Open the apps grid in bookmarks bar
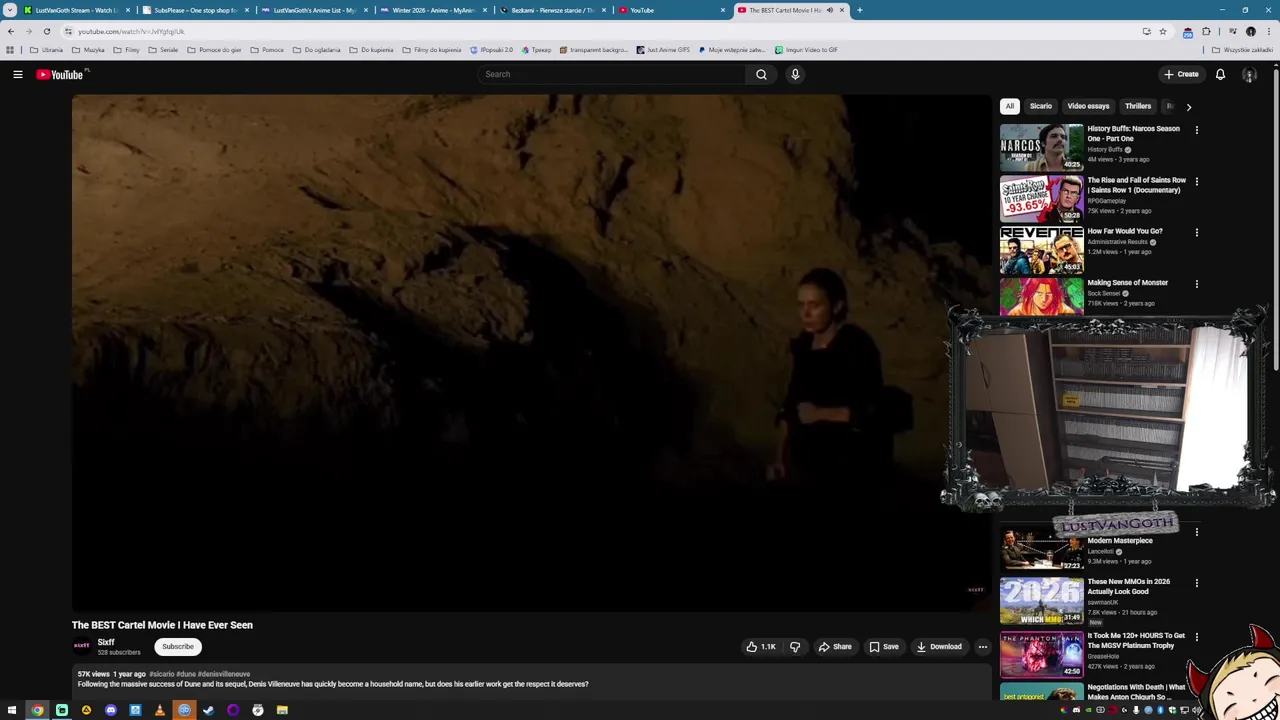Image resolution: width=1280 pixels, height=720 pixels. [10, 50]
